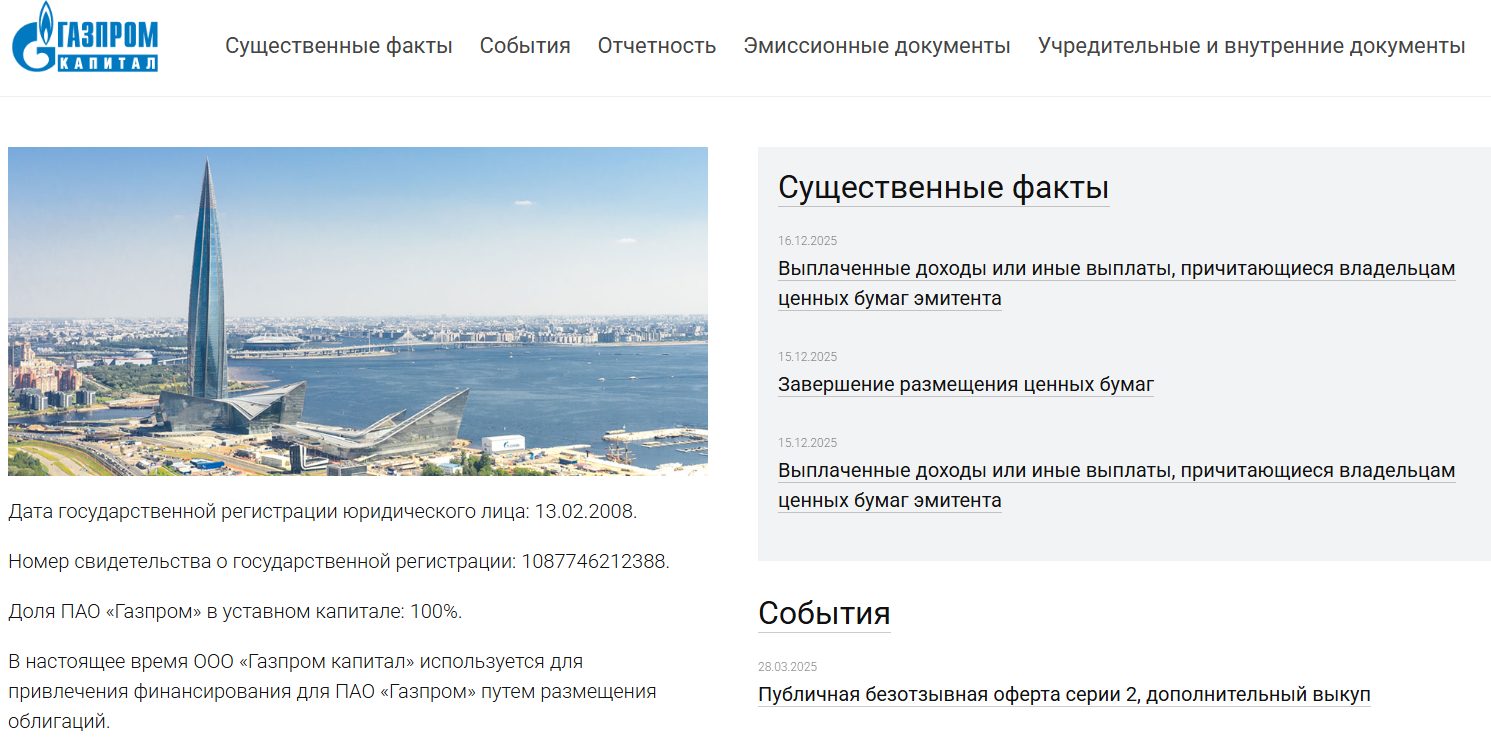Open Учредительные и внутренние документы menu item
Viewport: 1491px width, 740px height.
click(1252, 46)
